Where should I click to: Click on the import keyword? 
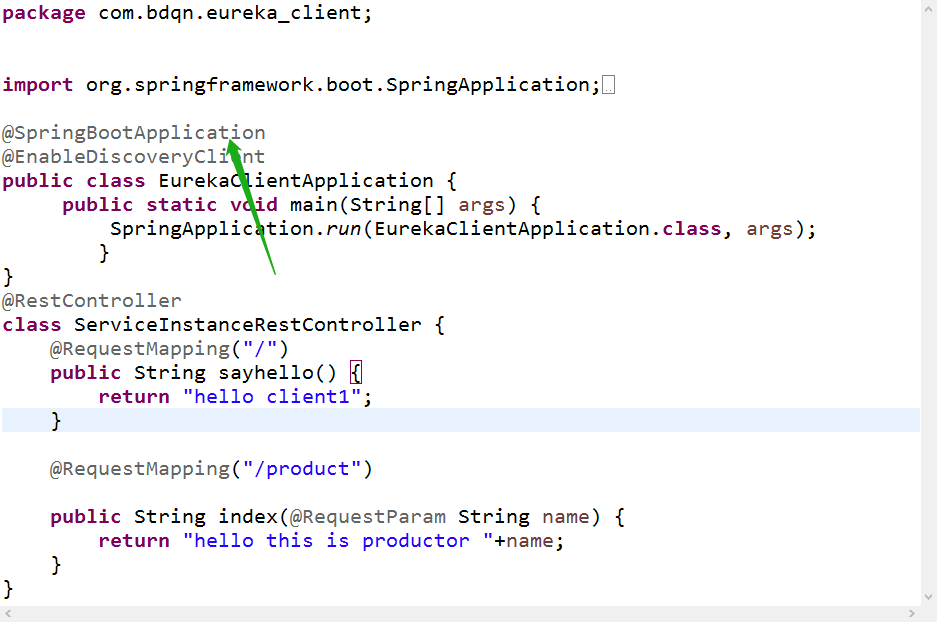[38, 85]
